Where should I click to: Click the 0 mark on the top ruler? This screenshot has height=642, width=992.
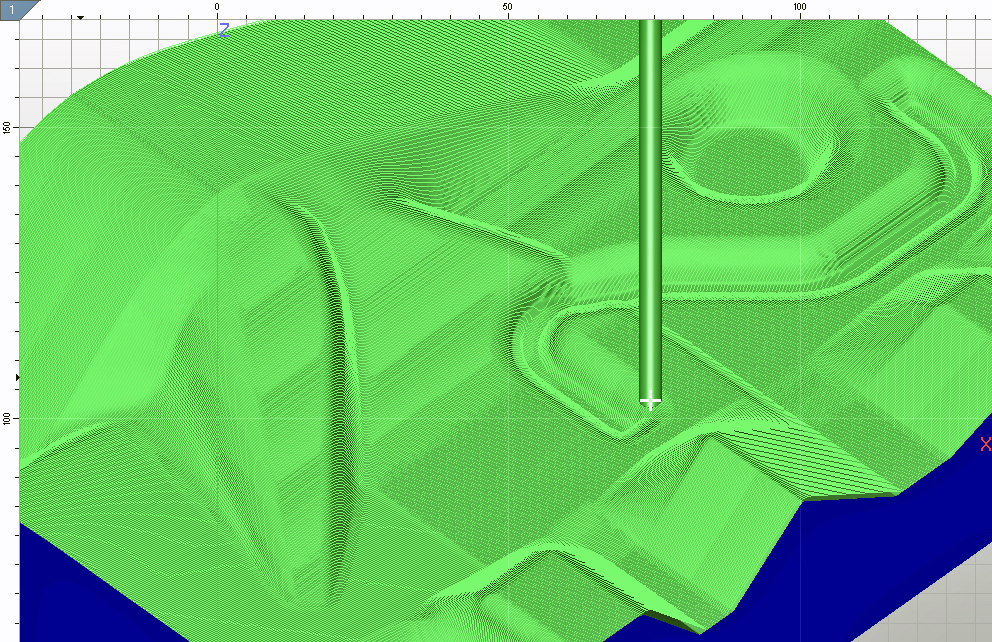click(217, 7)
